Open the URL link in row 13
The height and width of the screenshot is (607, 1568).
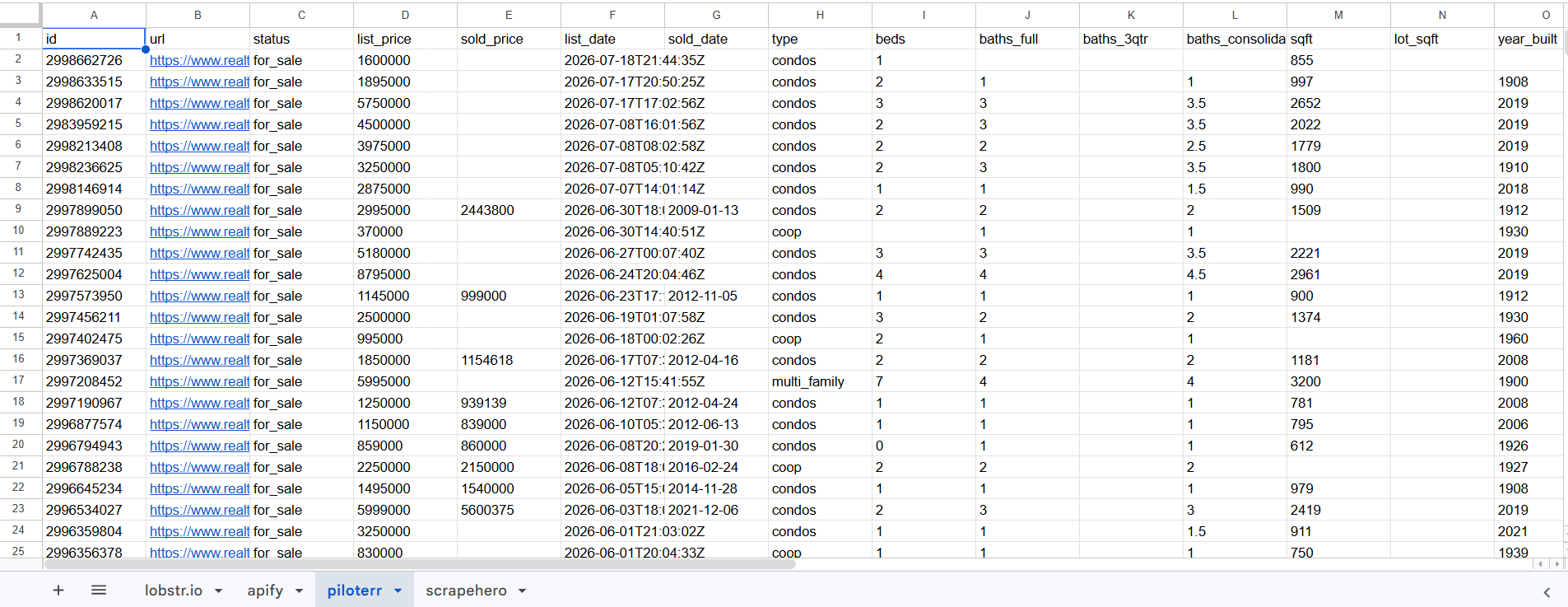[x=199, y=296]
